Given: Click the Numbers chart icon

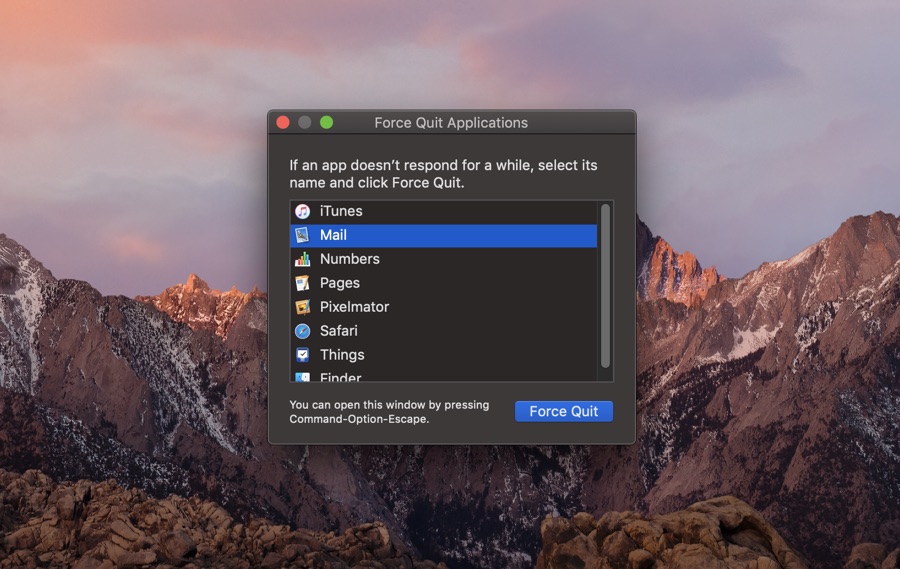Looking at the screenshot, I should point(302,259).
